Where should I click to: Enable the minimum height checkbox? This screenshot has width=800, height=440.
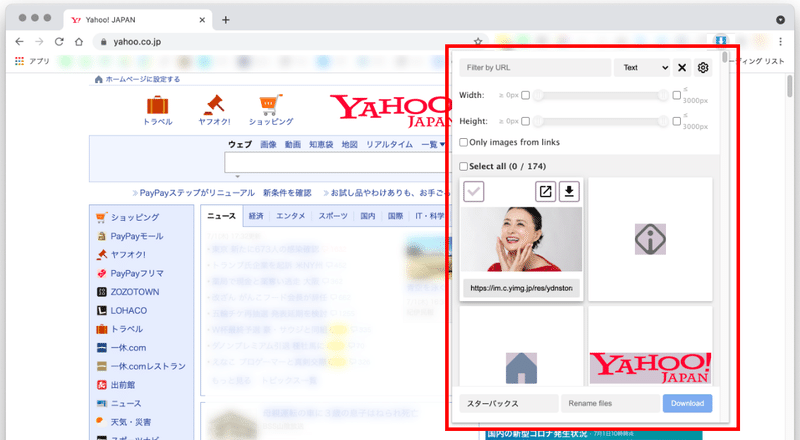click(526, 121)
